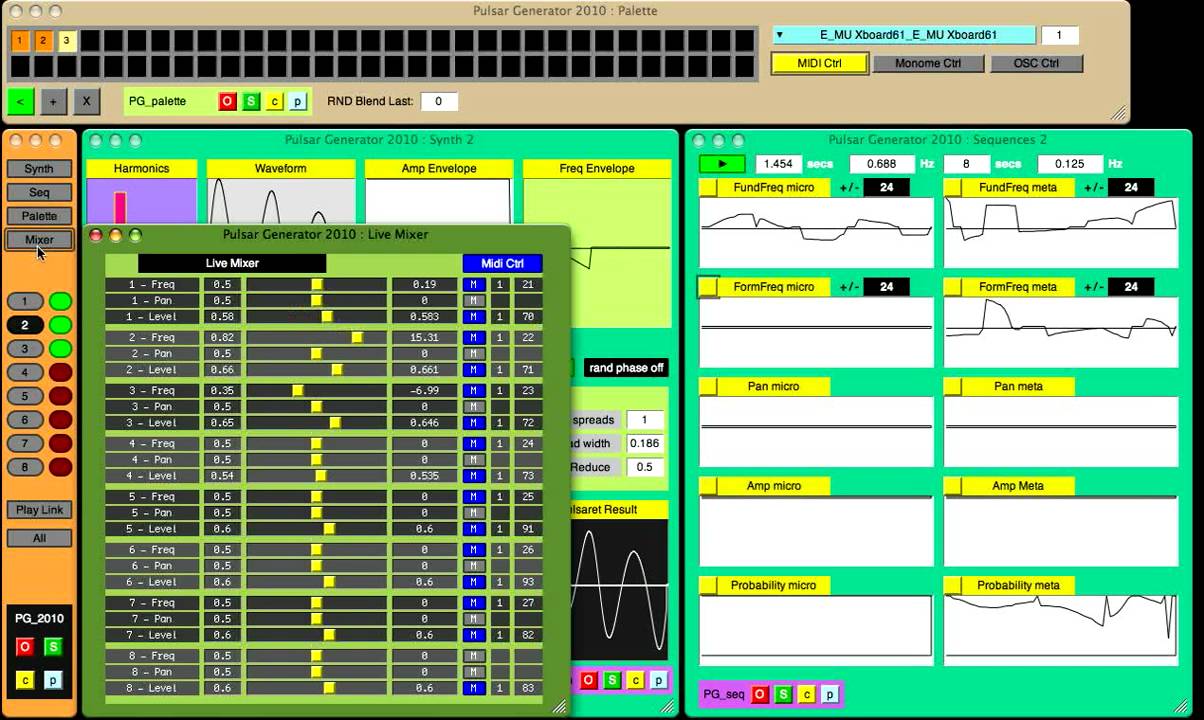Select palette slot 3
Image resolution: width=1204 pixels, height=720 pixels.
coord(67,41)
